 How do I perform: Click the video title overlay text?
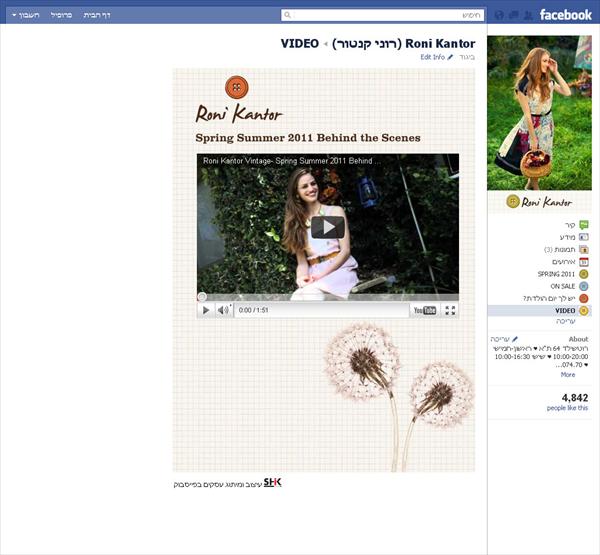(292, 161)
